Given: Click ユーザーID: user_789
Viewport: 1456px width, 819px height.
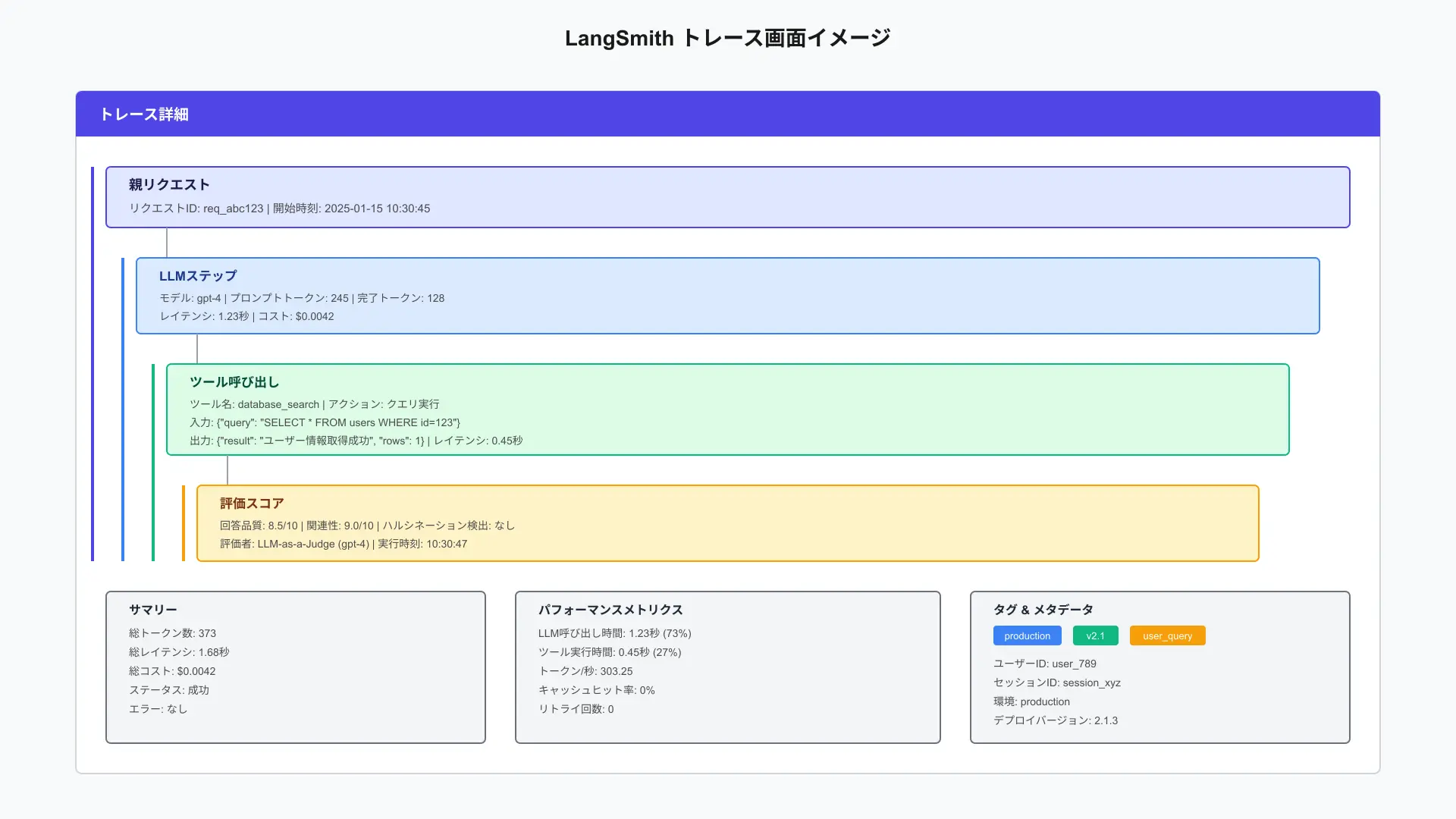Looking at the screenshot, I should click(x=1045, y=664).
